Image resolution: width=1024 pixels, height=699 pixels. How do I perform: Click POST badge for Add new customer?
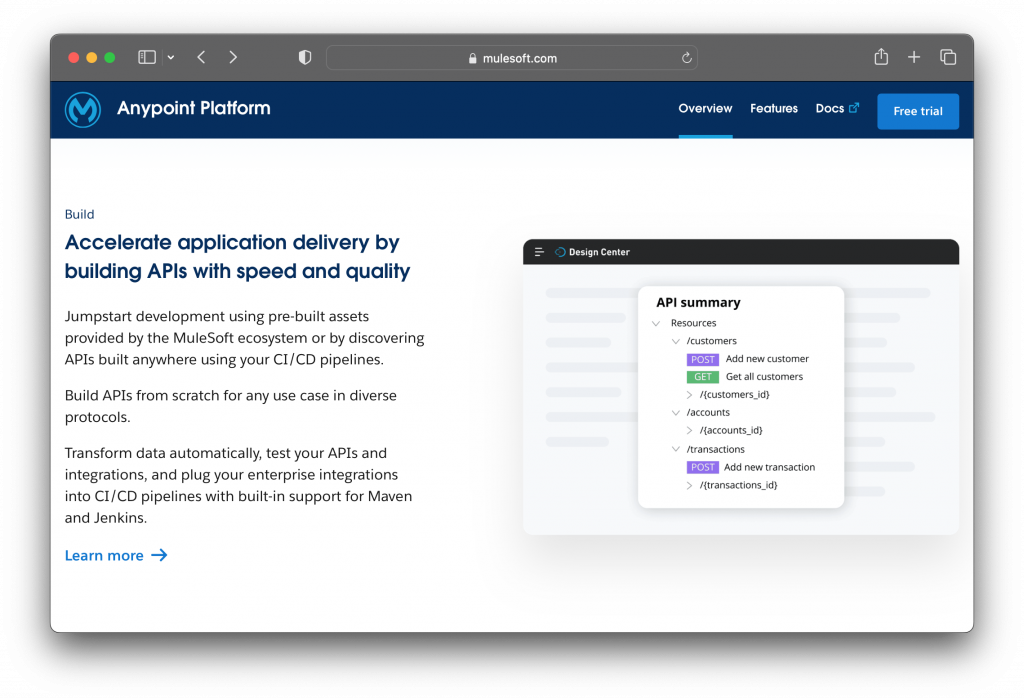coord(703,359)
